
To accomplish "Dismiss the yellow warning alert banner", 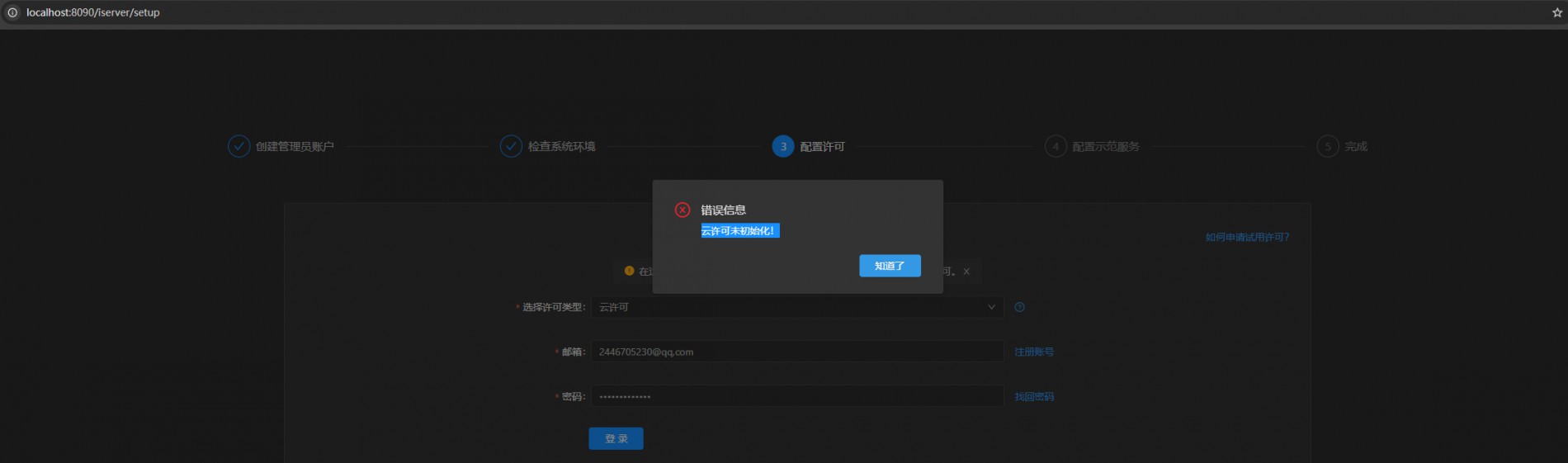I will point(966,272).
